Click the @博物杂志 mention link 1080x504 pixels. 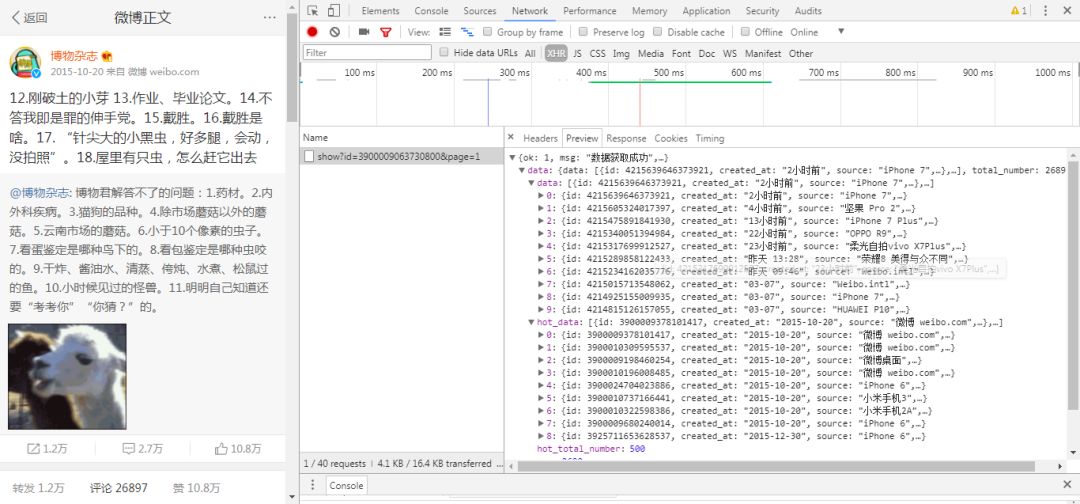(x=40, y=192)
